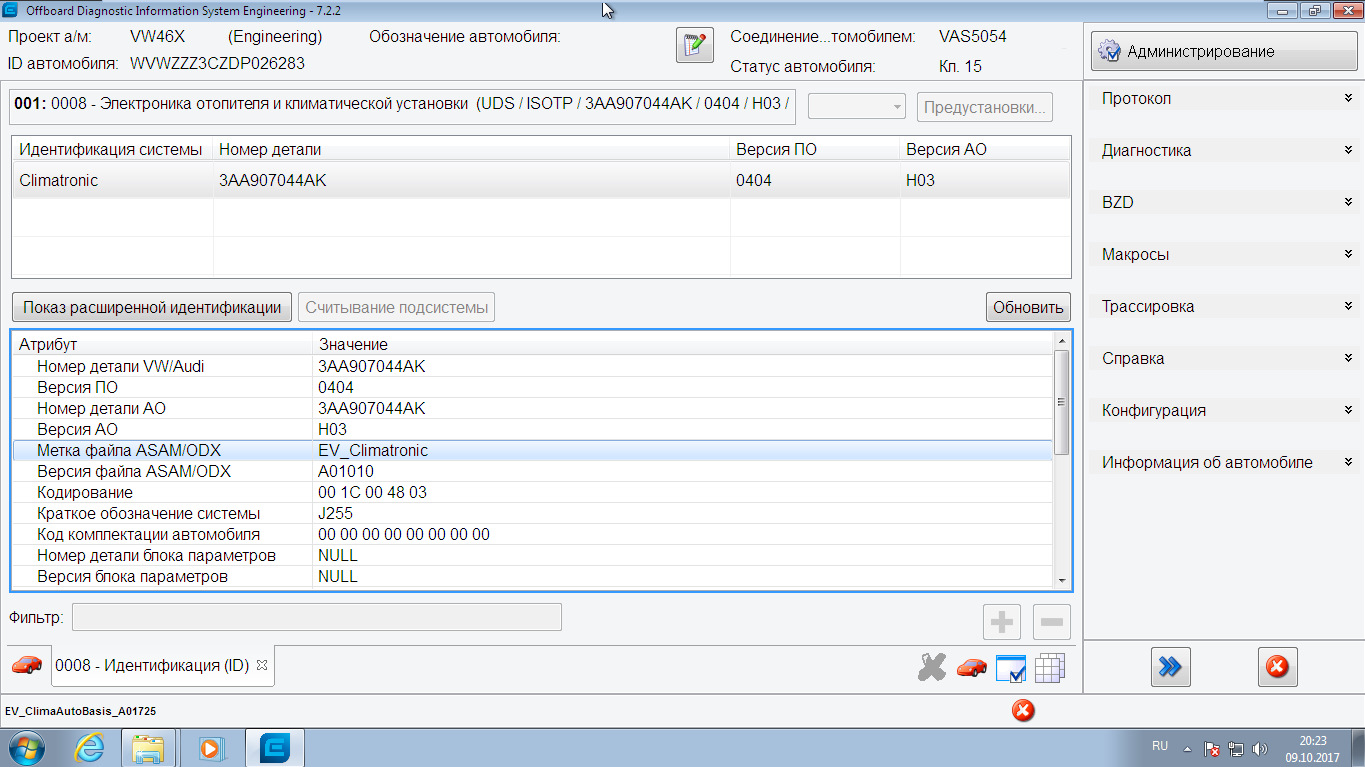
Task: Select the Кодирование attribute row
Action: [x=533, y=492]
